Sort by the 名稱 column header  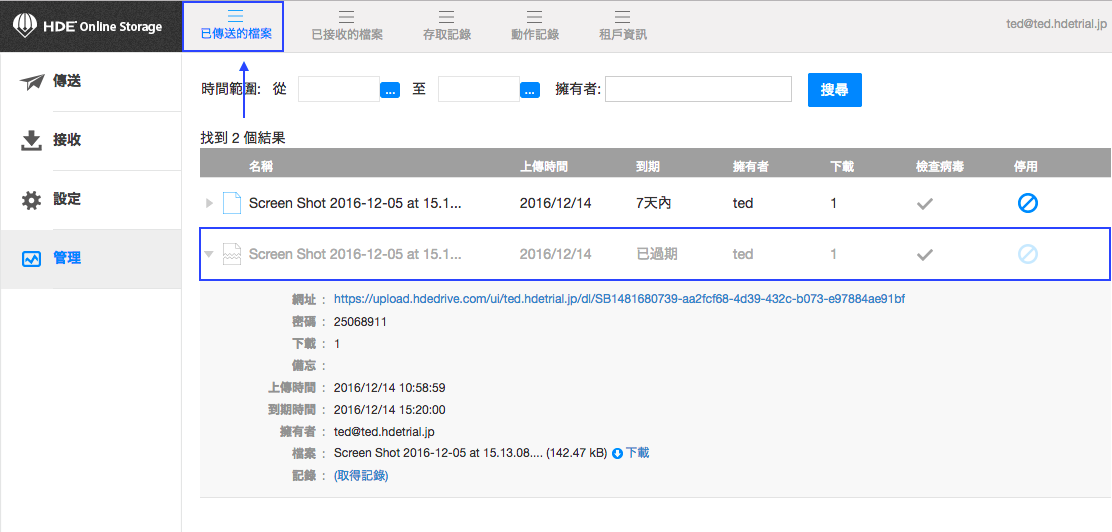click(261, 167)
